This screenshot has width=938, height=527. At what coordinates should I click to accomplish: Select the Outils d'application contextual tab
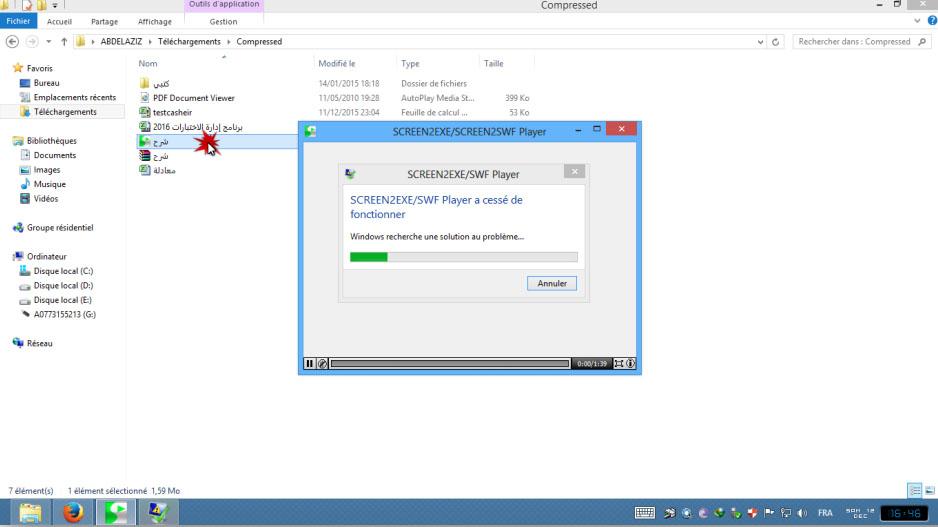224,5
